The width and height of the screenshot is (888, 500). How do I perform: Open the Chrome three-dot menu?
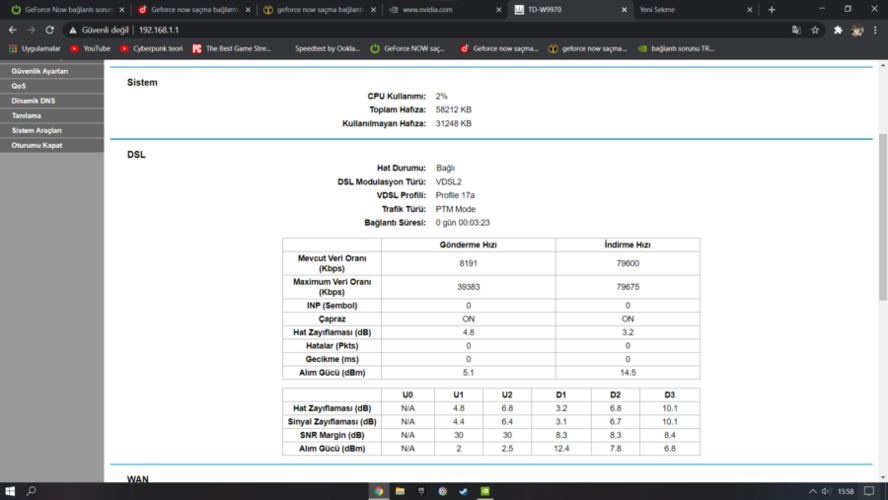click(876, 30)
